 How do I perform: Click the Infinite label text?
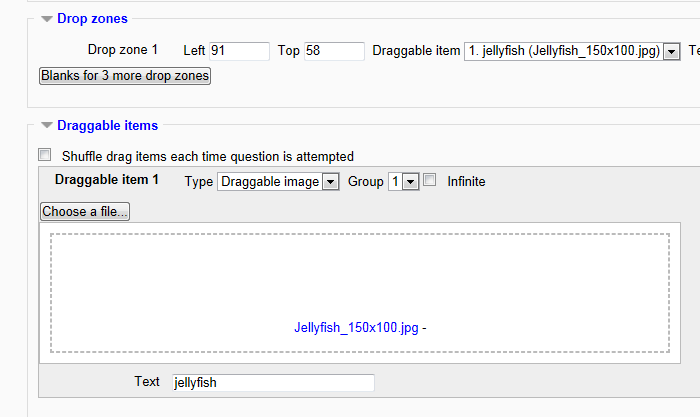pos(466,182)
